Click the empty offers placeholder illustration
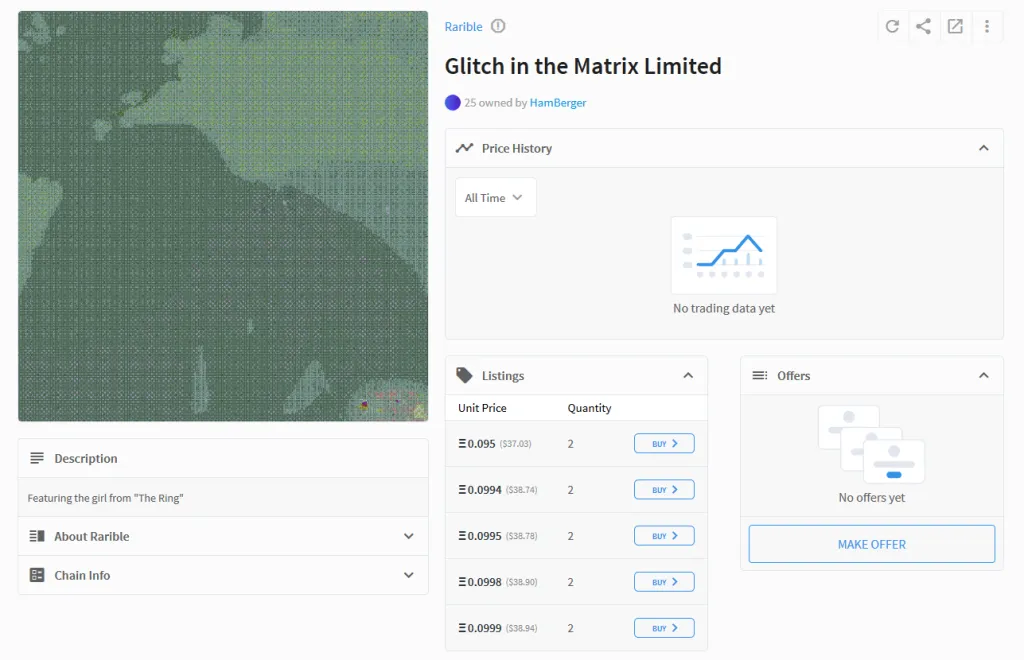The image size is (1024, 660). 871,445
